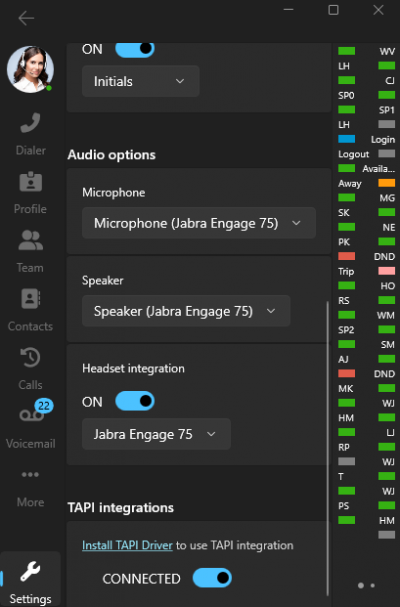The width and height of the screenshot is (400, 607).
Task: Expand the Speaker (Jabra Engage 75) dropdown
Action: [186, 311]
